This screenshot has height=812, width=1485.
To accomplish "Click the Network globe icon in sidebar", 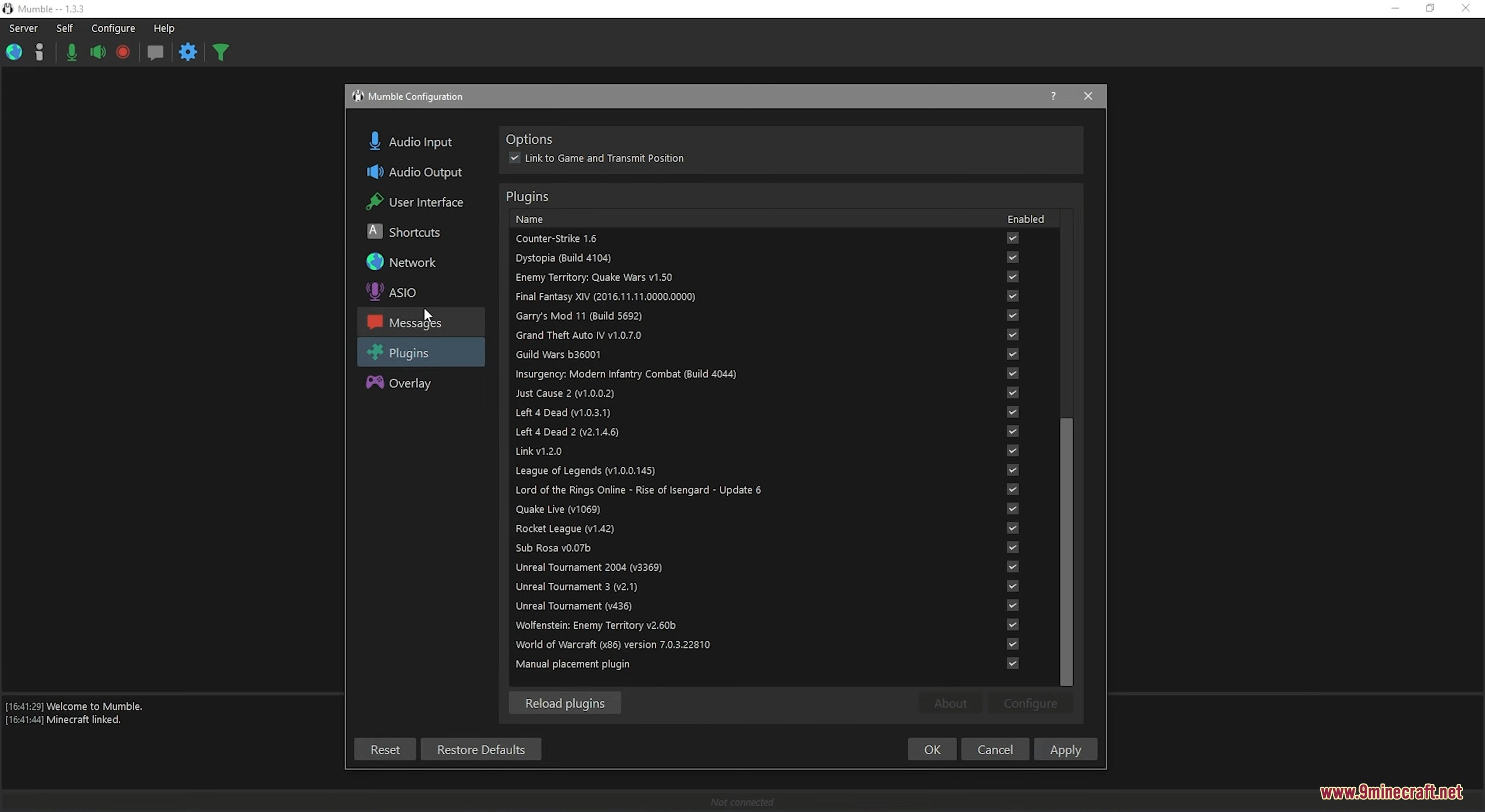I will coord(375,262).
